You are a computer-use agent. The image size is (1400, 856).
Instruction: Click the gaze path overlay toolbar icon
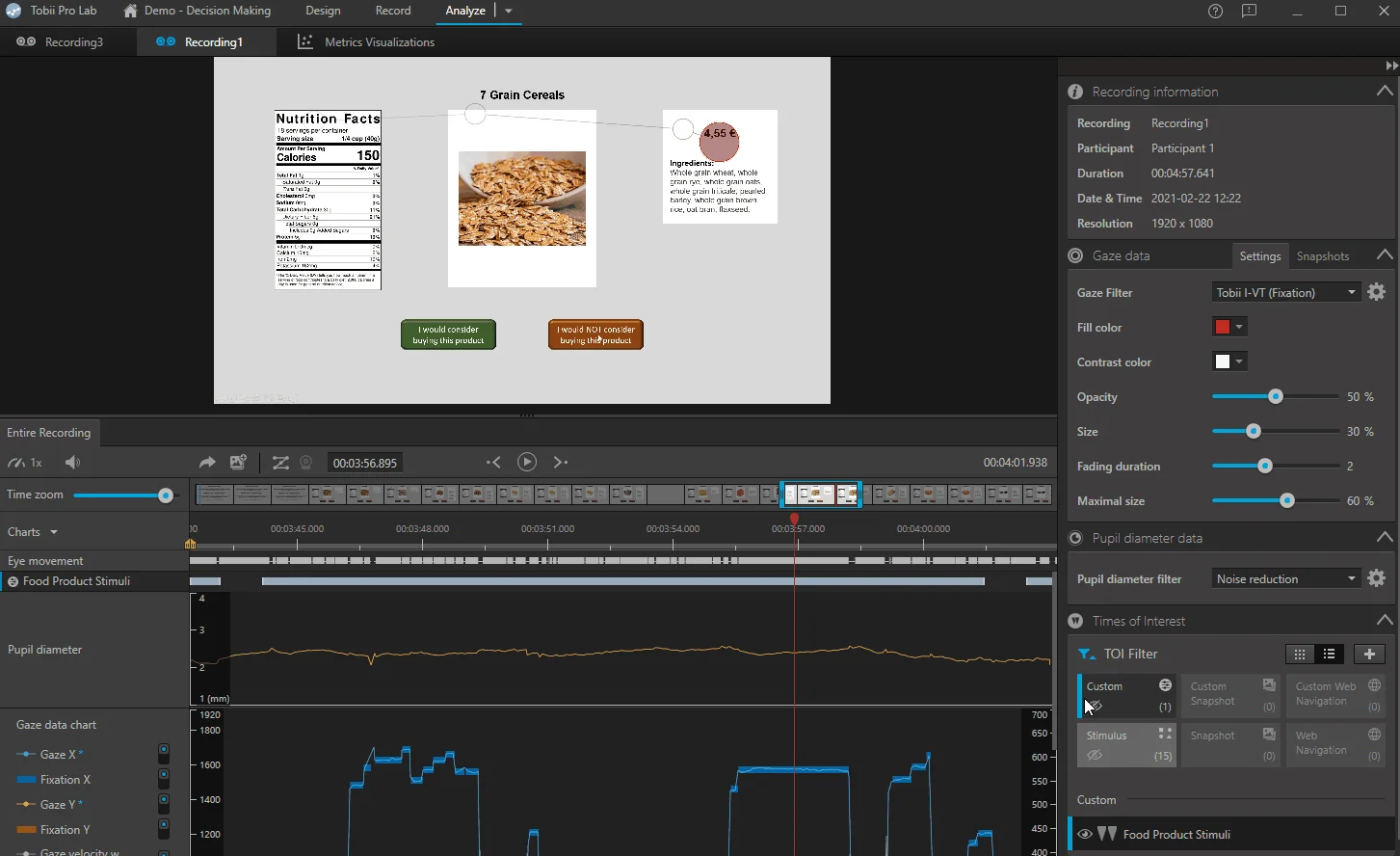pos(280,463)
